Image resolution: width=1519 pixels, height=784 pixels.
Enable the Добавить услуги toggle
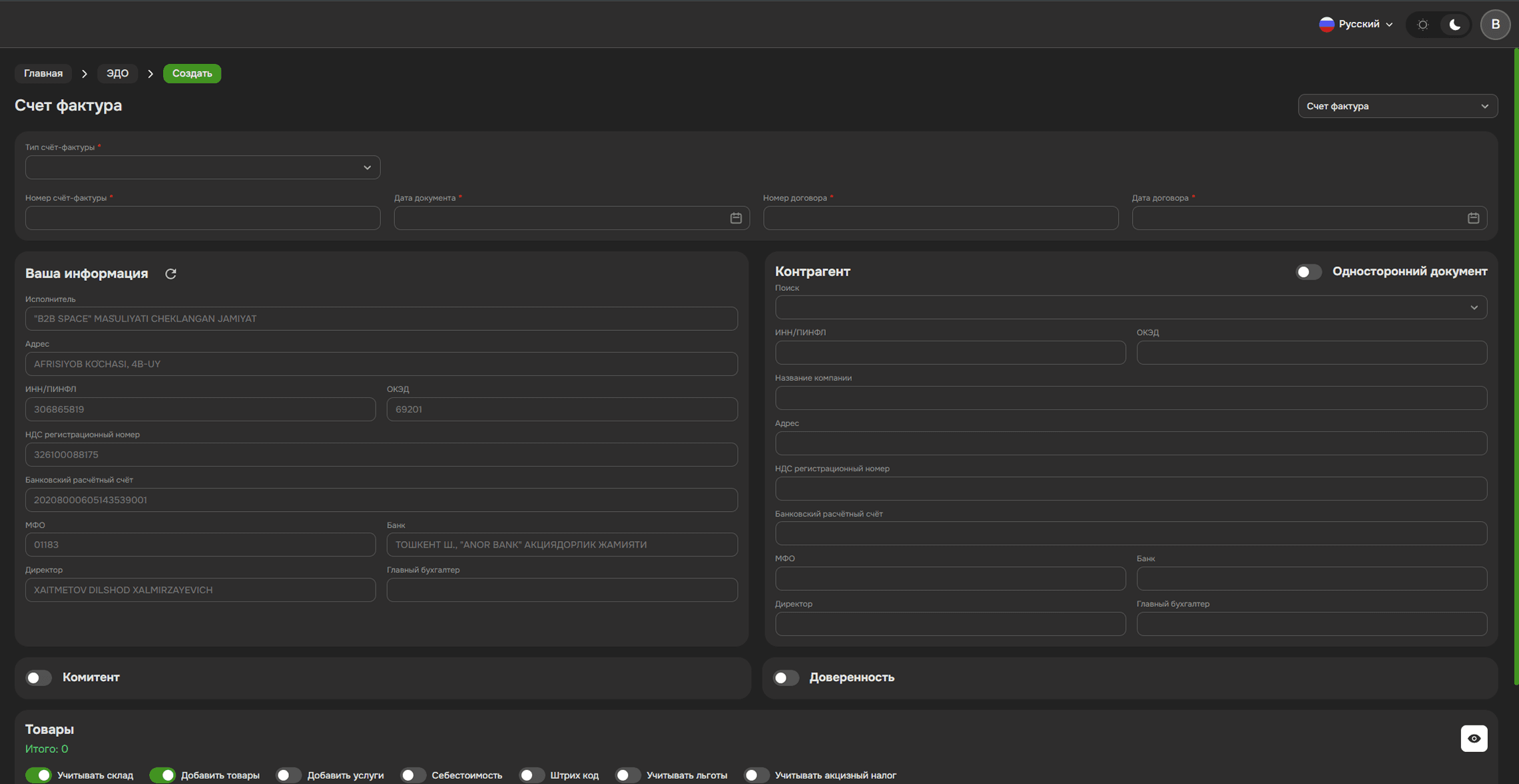(288, 775)
